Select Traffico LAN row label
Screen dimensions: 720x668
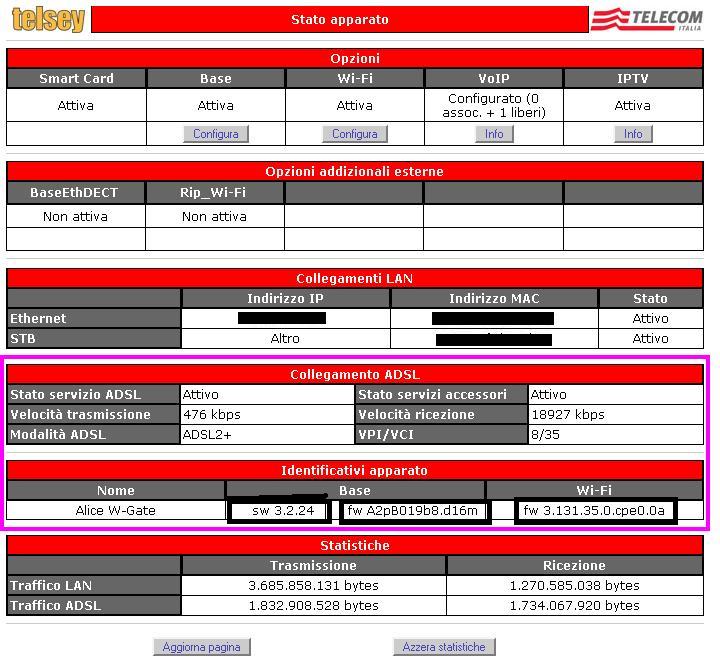(94, 586)
